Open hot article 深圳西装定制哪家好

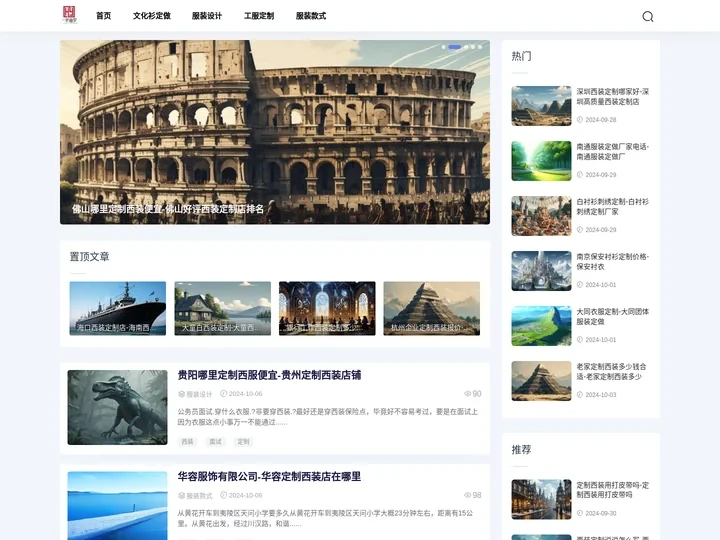pos(613,96)
